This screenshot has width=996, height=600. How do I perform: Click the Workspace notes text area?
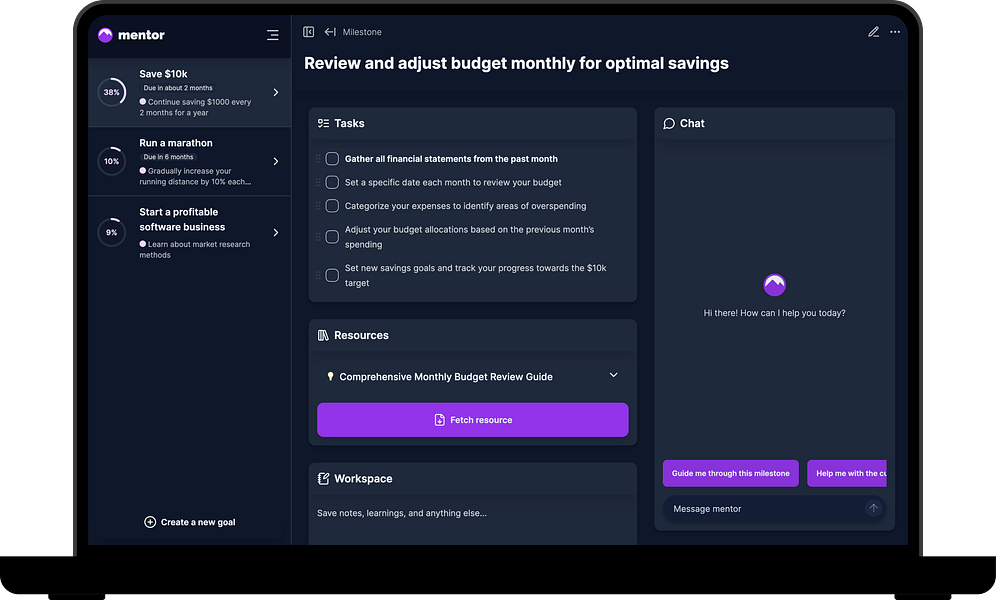473,519
